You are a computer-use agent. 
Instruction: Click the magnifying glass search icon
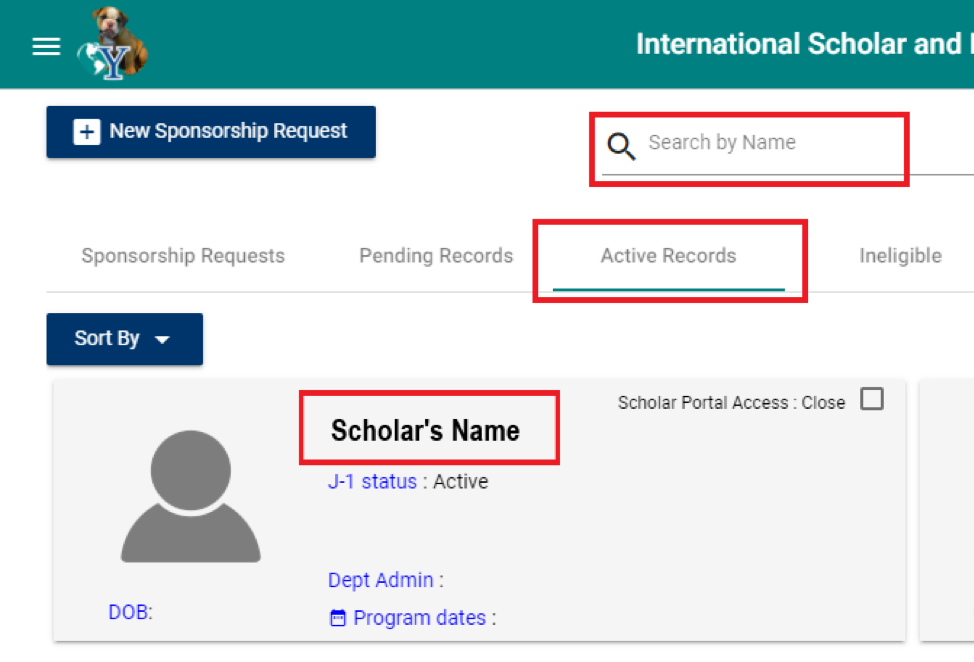[621, 146]
